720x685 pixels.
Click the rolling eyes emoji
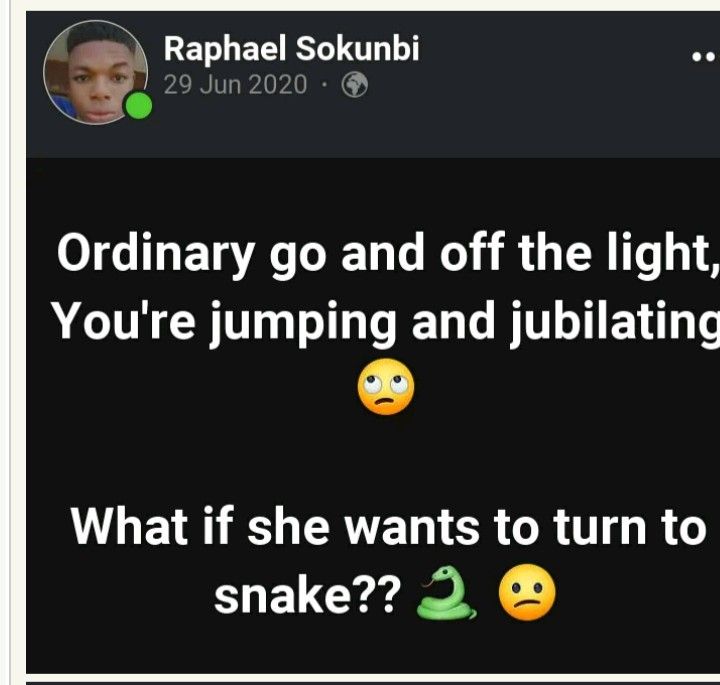pyautogui.click(x=386, y=387)
